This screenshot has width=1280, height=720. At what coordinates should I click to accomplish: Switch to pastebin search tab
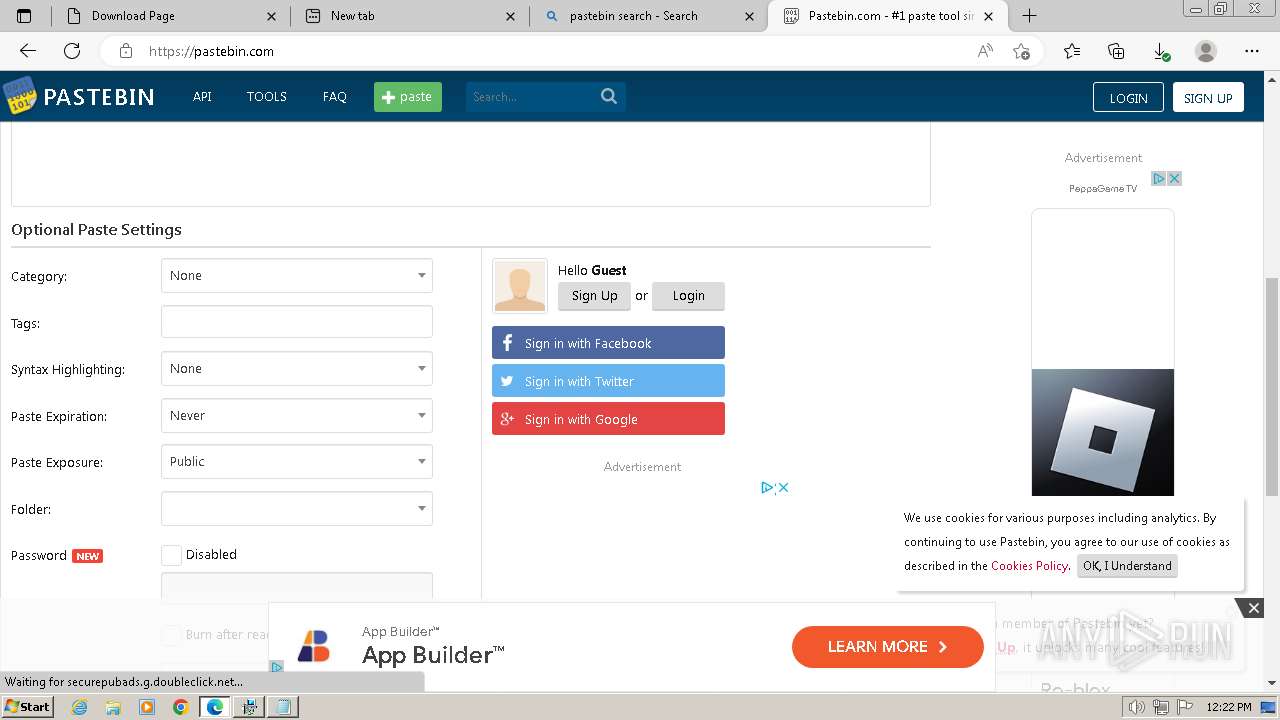[648, 15]
